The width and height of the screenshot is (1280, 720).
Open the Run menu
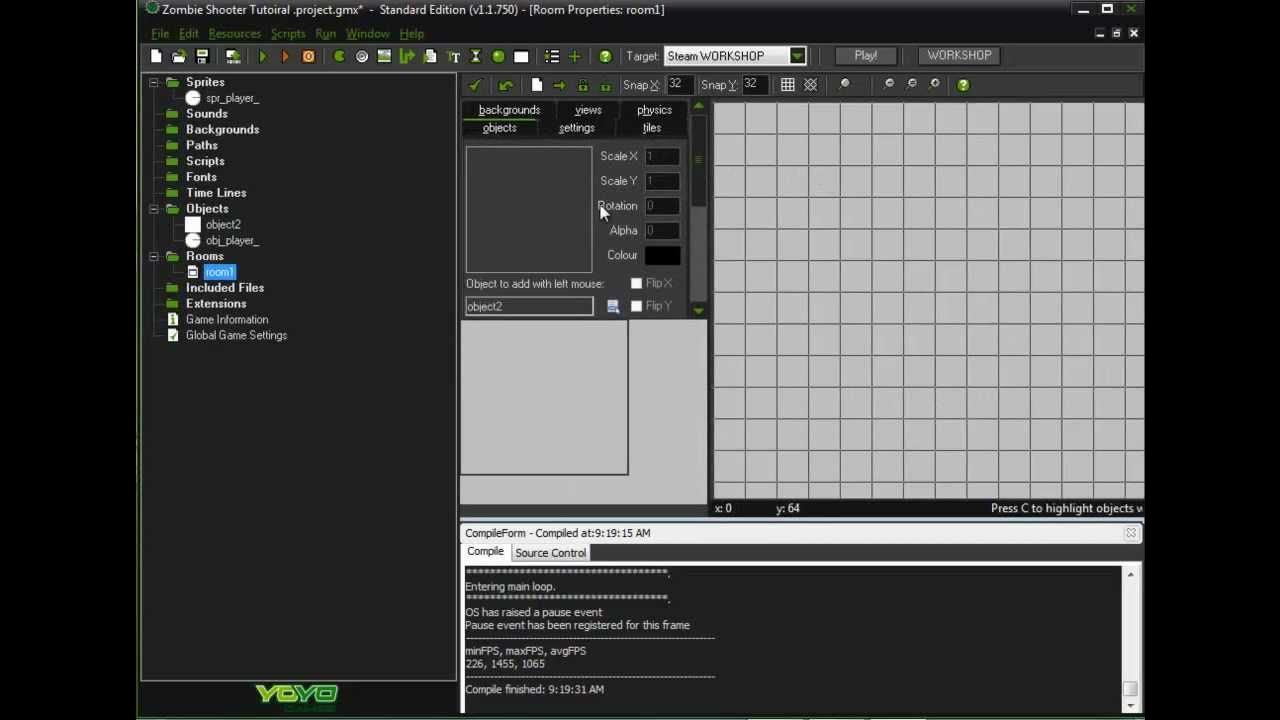(326, 34)
